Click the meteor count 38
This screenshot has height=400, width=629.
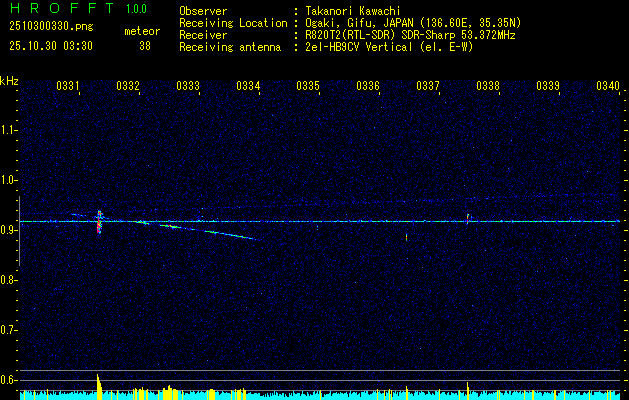pos(145,46)
